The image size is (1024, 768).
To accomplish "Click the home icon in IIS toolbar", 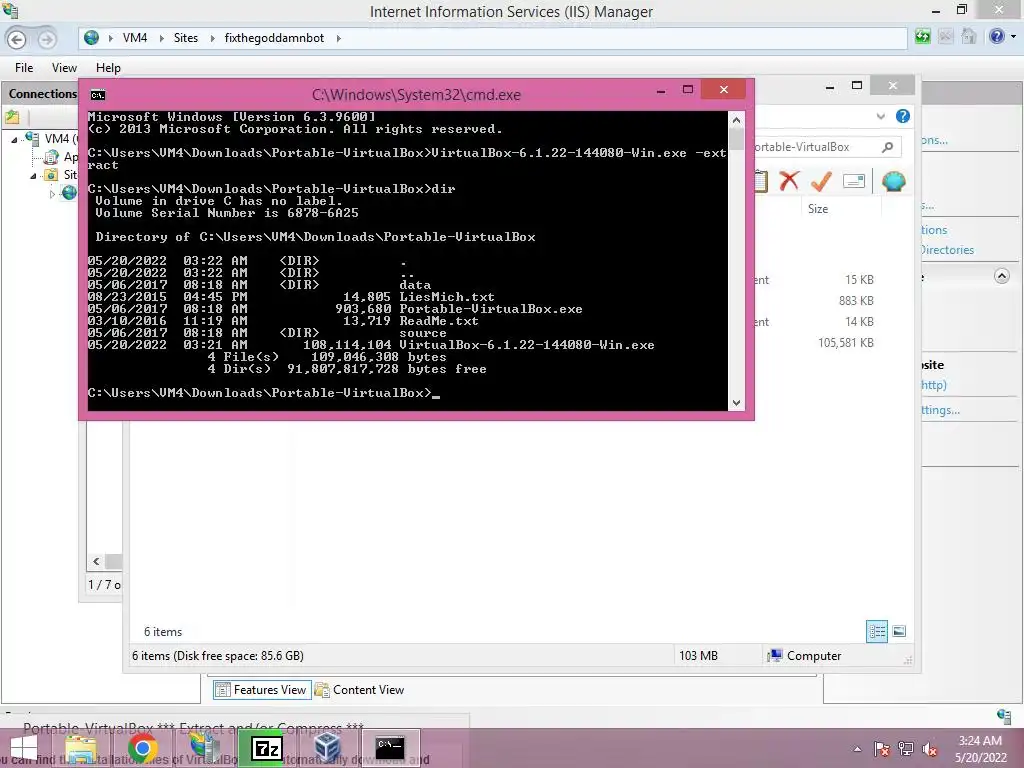I will tap(968, 37).
